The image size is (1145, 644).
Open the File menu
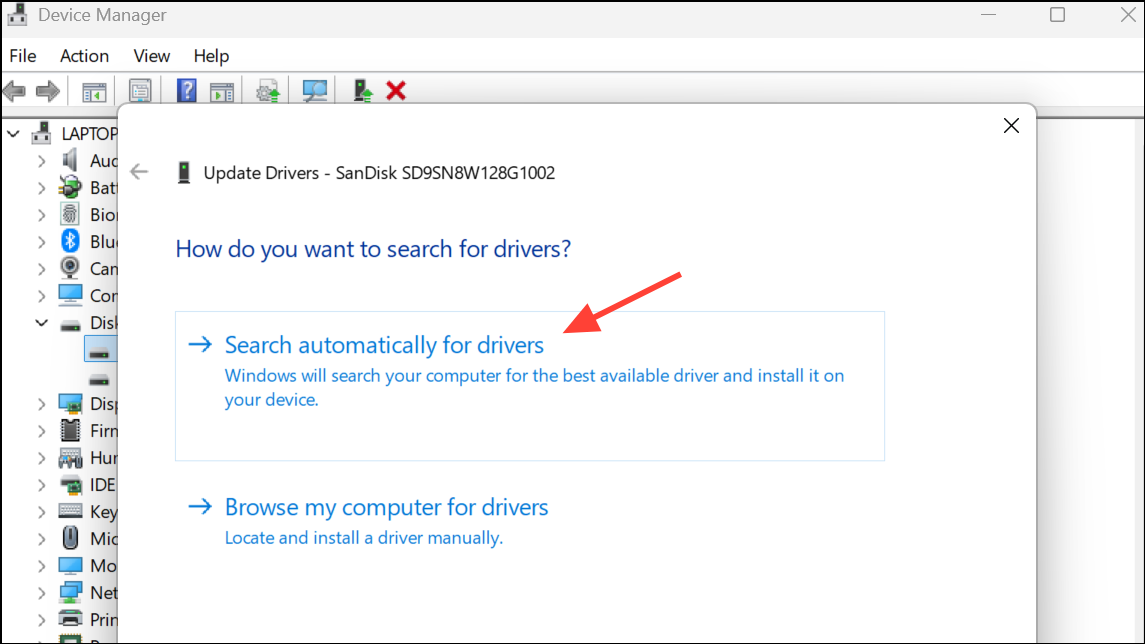click(23, 56)
